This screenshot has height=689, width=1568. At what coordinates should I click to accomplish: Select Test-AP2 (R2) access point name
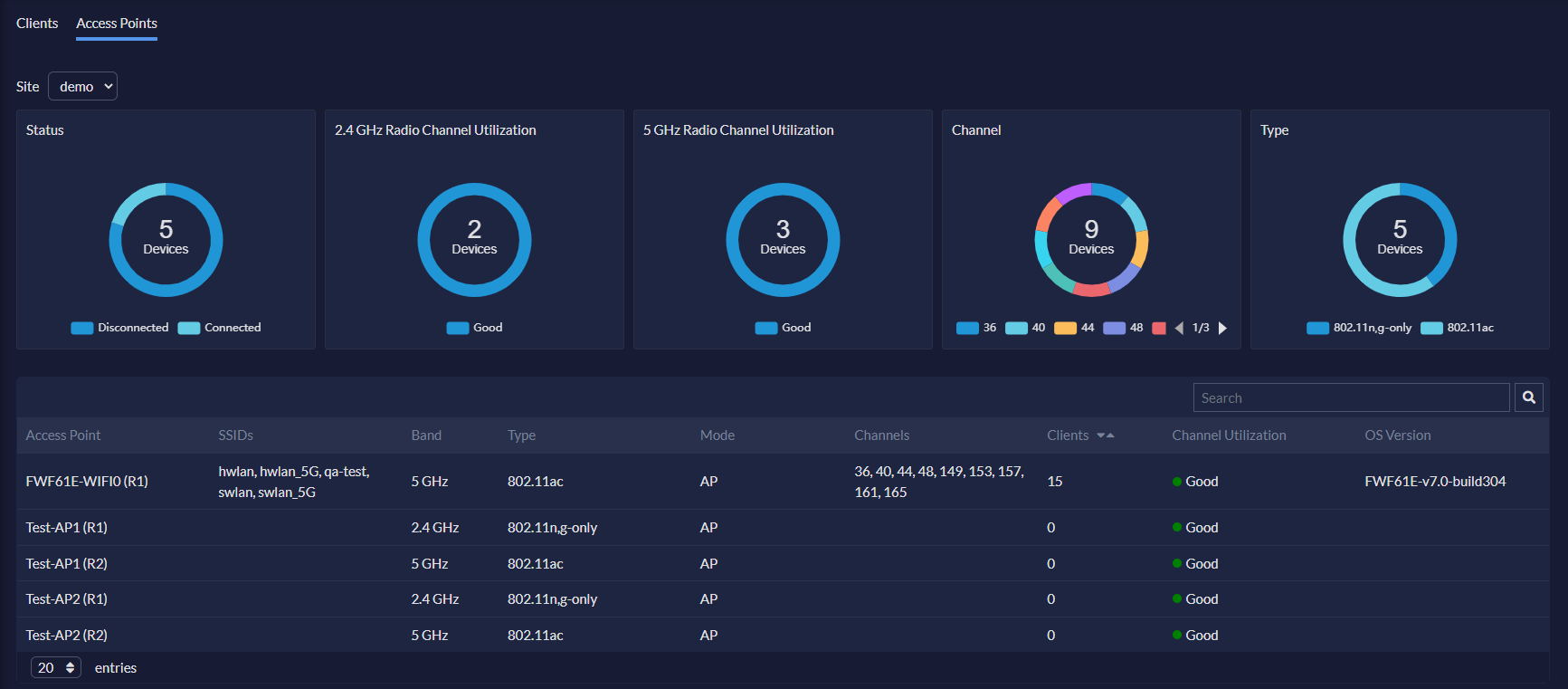(x=66, y=636)
